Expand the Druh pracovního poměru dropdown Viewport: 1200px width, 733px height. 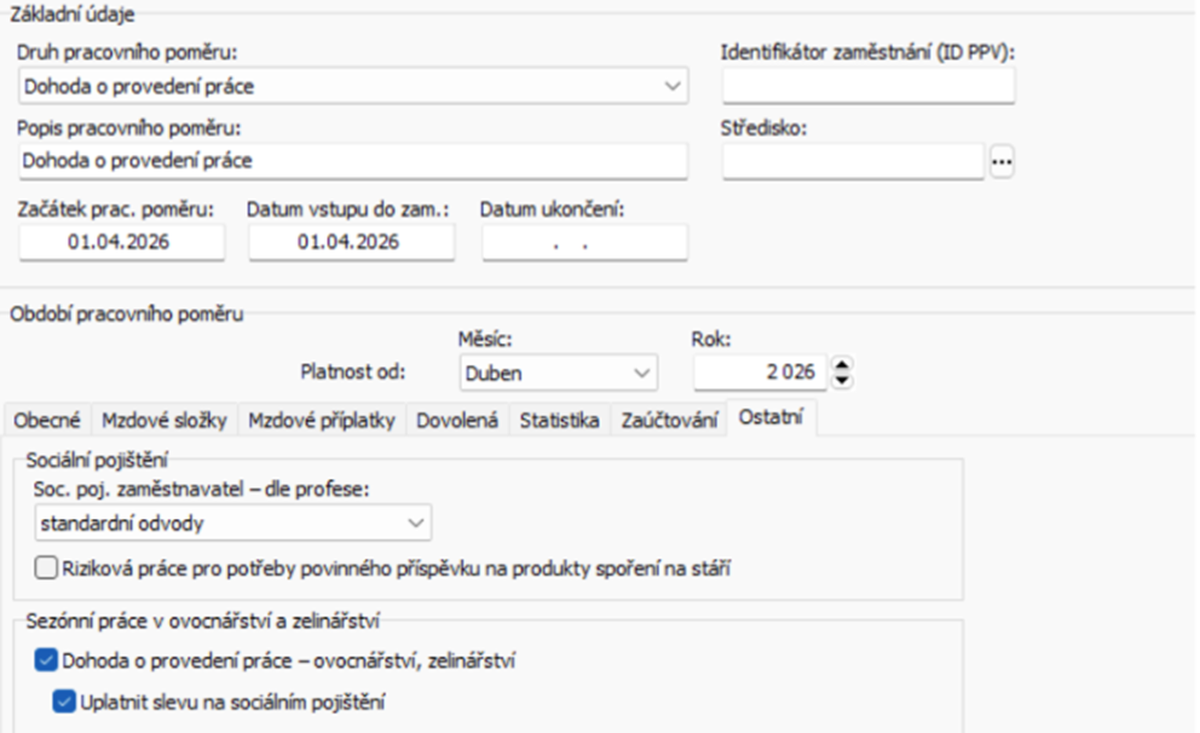click(672, 87)
